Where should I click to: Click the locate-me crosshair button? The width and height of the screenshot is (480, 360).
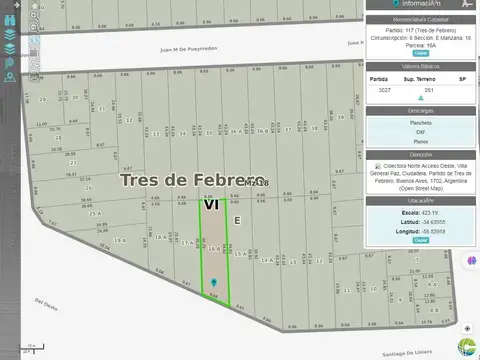pos(467,329)
